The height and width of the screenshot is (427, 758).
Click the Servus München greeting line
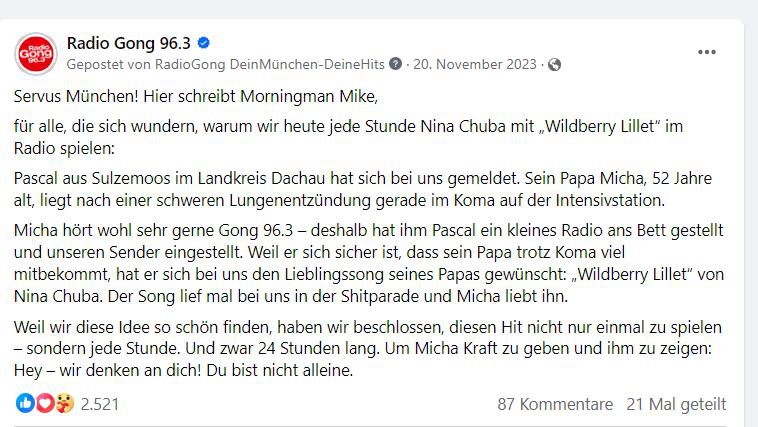(196, 96)
